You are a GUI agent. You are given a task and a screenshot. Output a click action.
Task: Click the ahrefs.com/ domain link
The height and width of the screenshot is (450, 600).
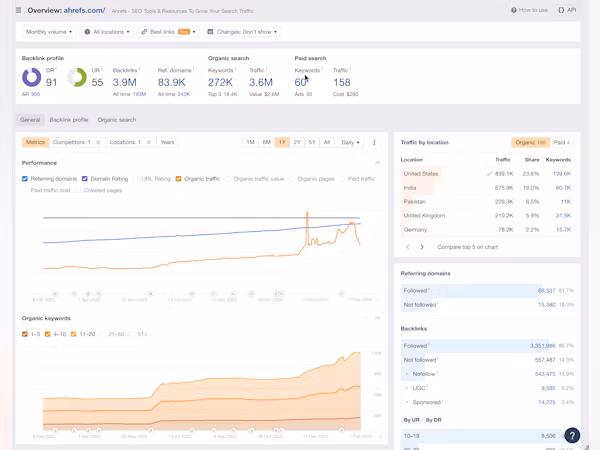[x=84, y=10]
